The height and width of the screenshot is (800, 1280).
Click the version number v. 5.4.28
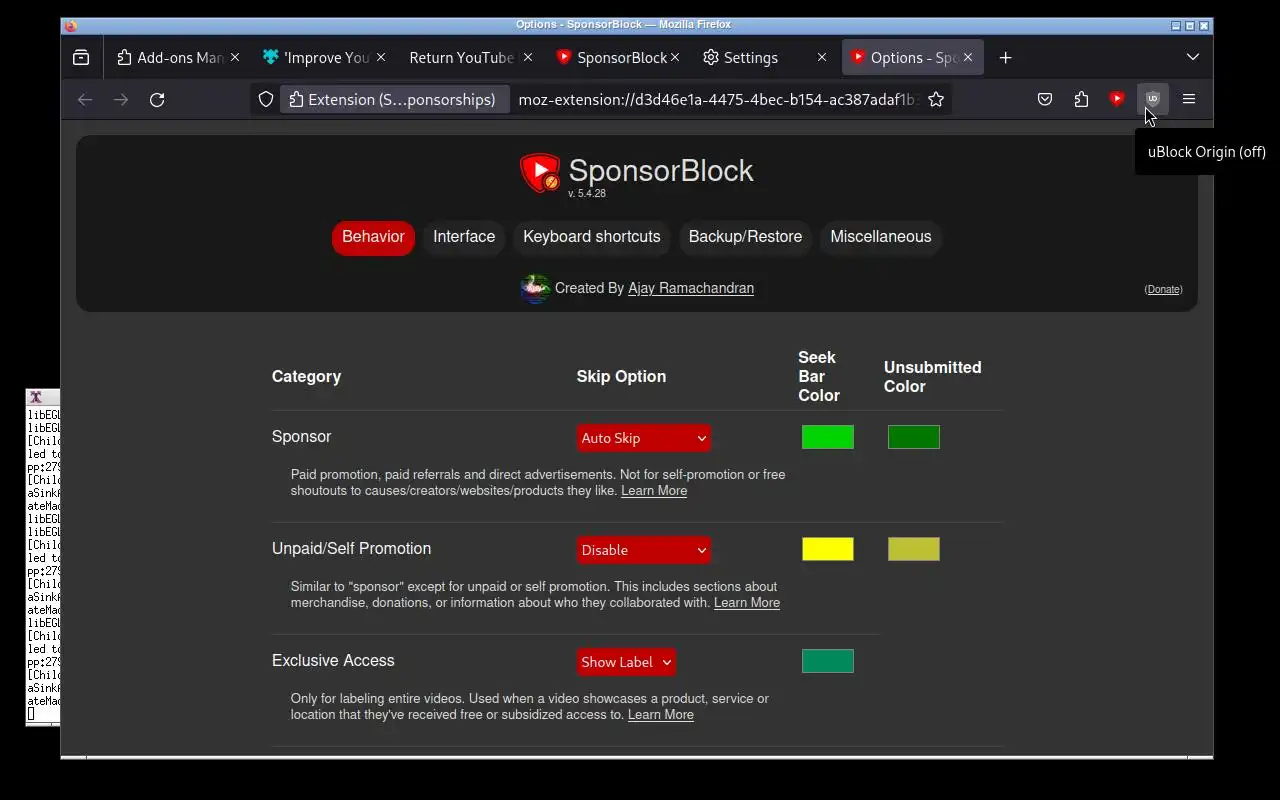click(587, 194)
